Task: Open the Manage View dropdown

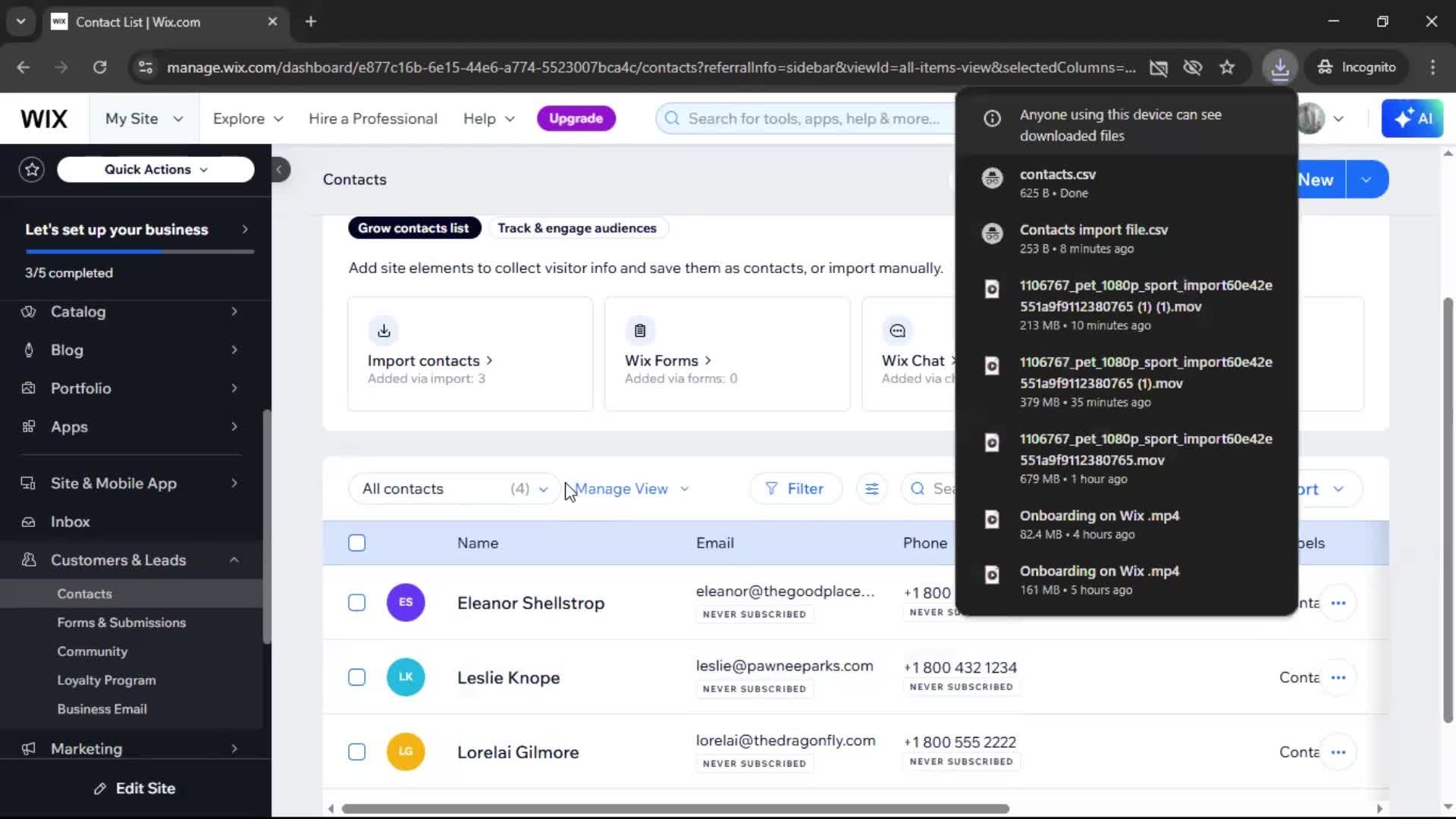Action: coord(632,489)
